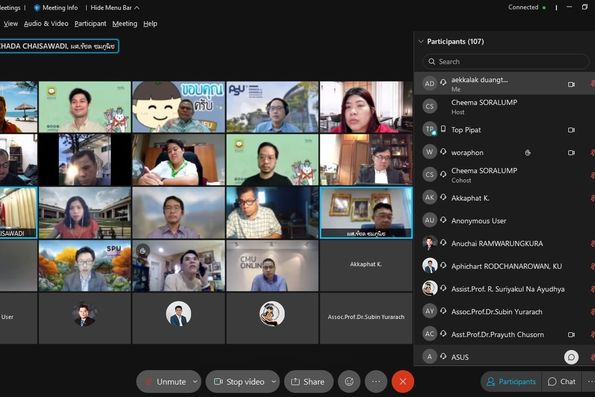Click the AD avatar of aekkalak duangt
Viewport: 595px width, 397px height.
[x=430, y=83]
